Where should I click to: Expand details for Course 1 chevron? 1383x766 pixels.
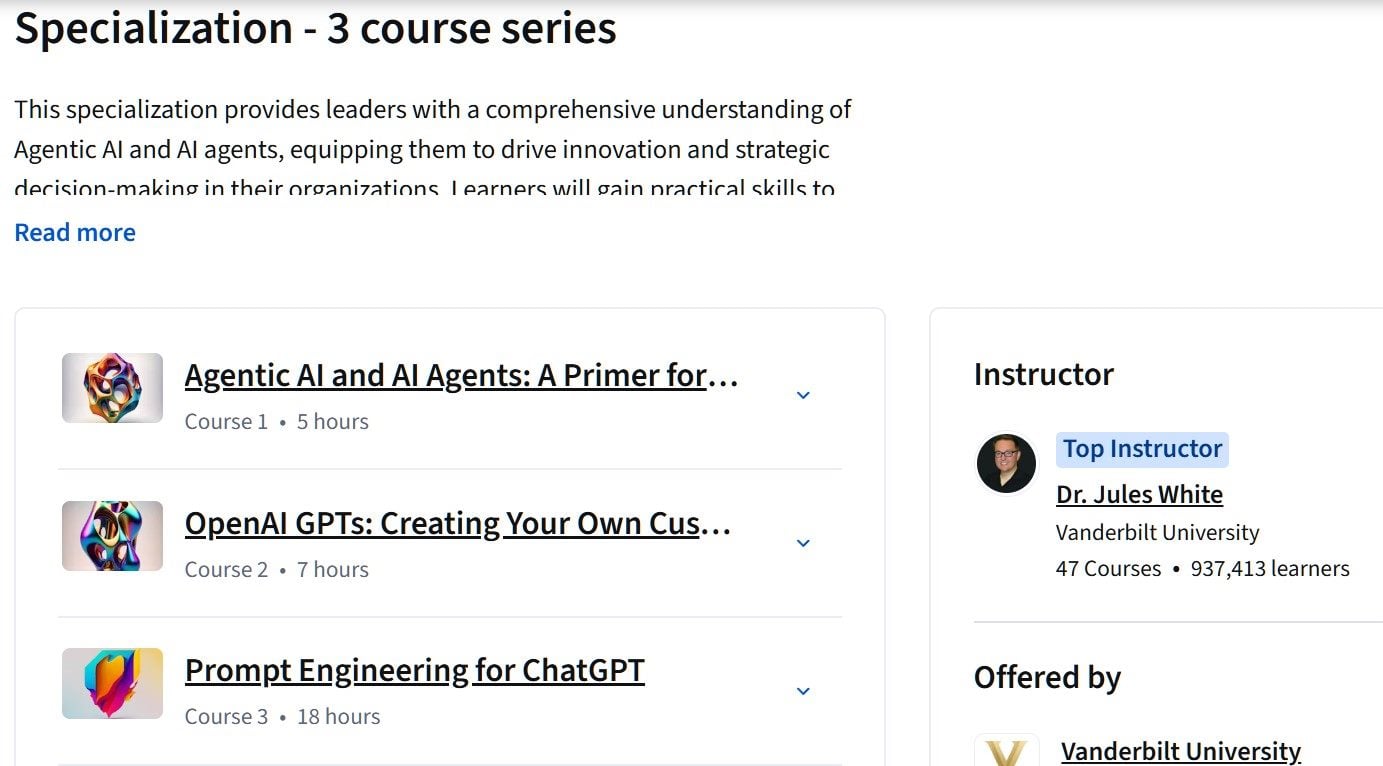tap(803, 395)
